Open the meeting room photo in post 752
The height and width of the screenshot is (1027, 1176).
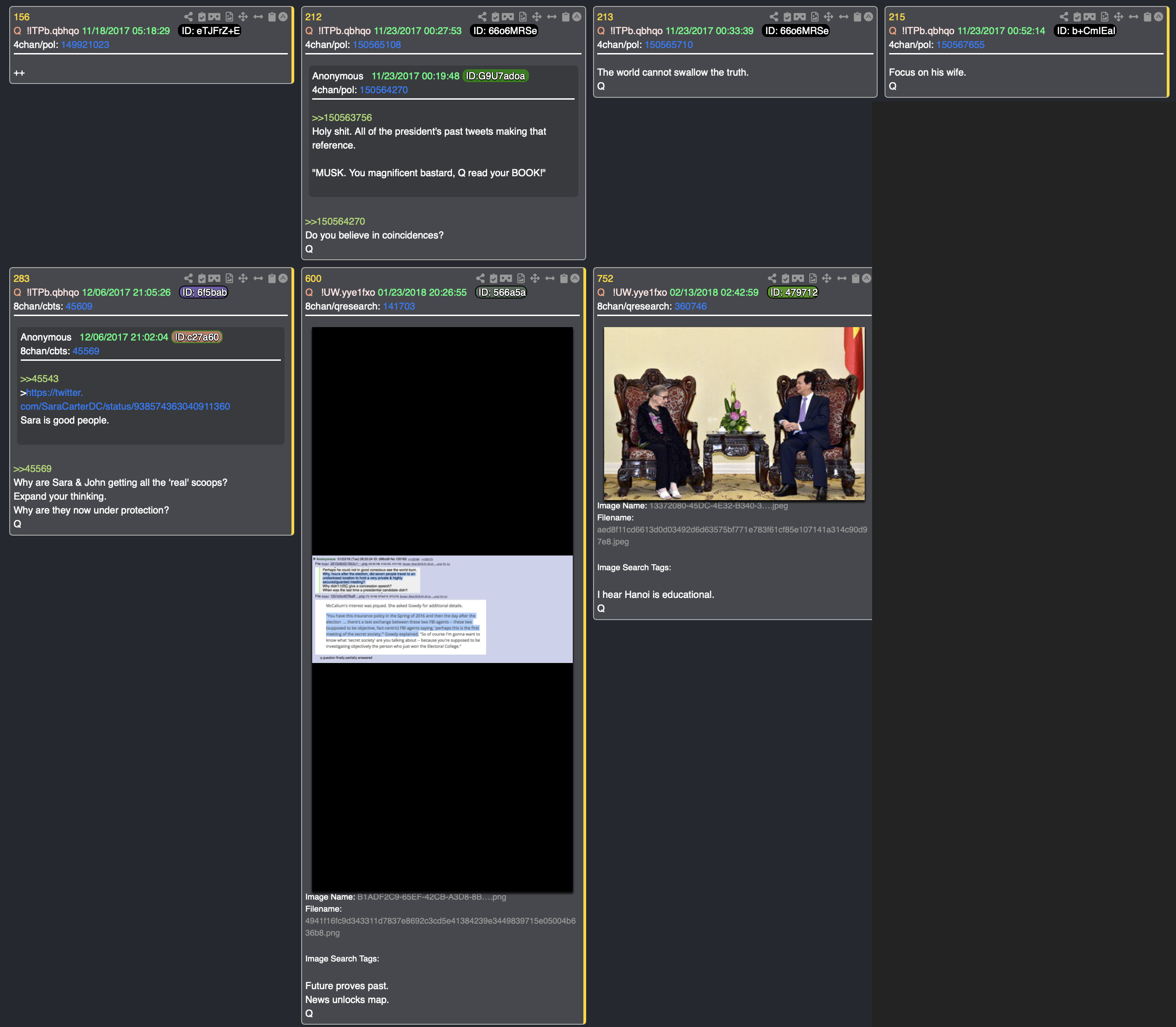[734, 413]
